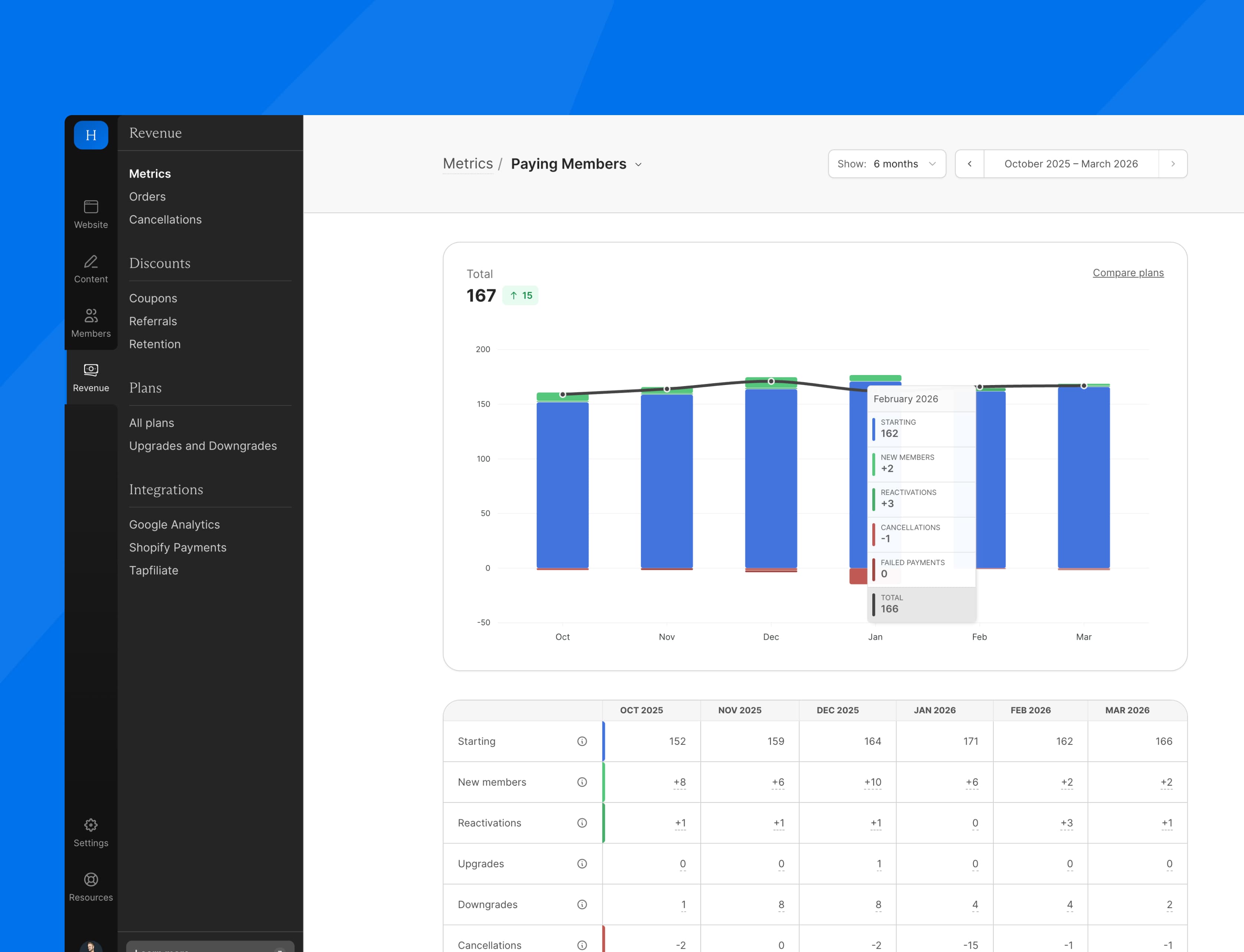
Task: Click the October blue bar in chart
Action: (x=562, y=485)
